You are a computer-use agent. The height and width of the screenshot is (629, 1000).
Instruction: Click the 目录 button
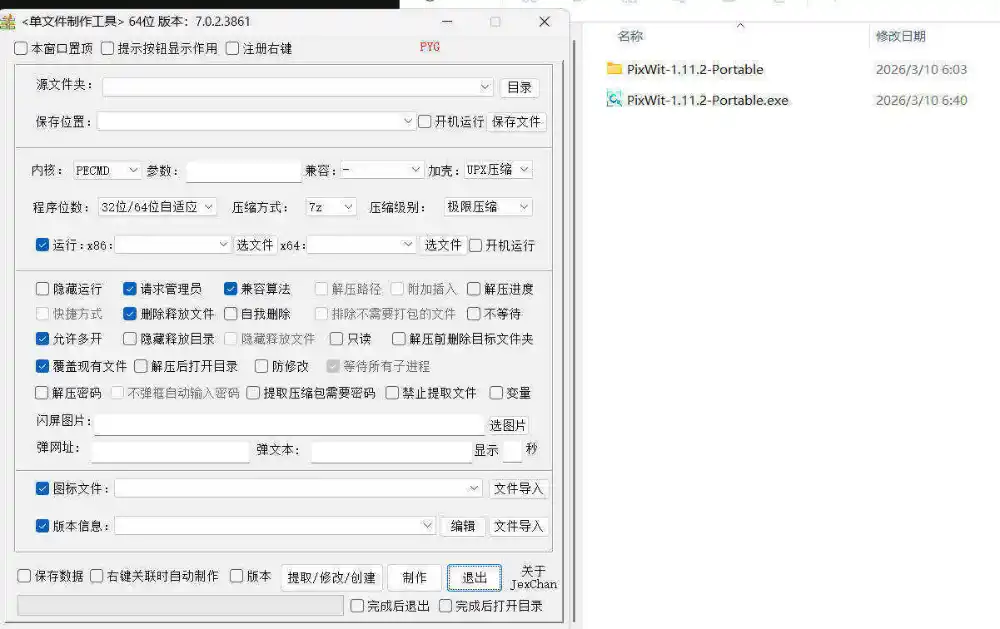(520, 87)
